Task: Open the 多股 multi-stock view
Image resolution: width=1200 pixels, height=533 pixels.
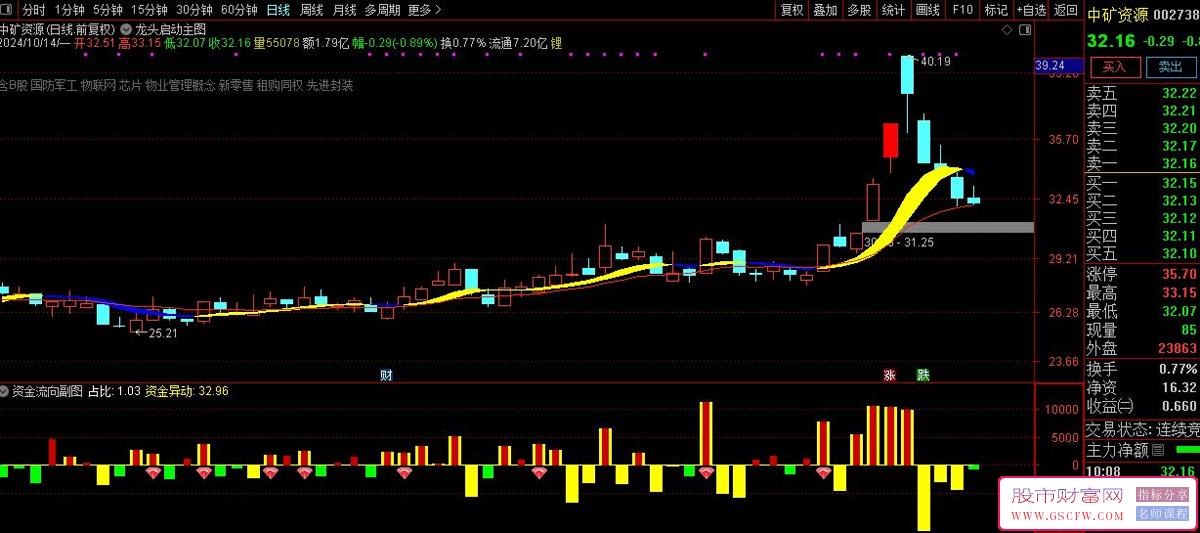Action: [x=859, y=10]
